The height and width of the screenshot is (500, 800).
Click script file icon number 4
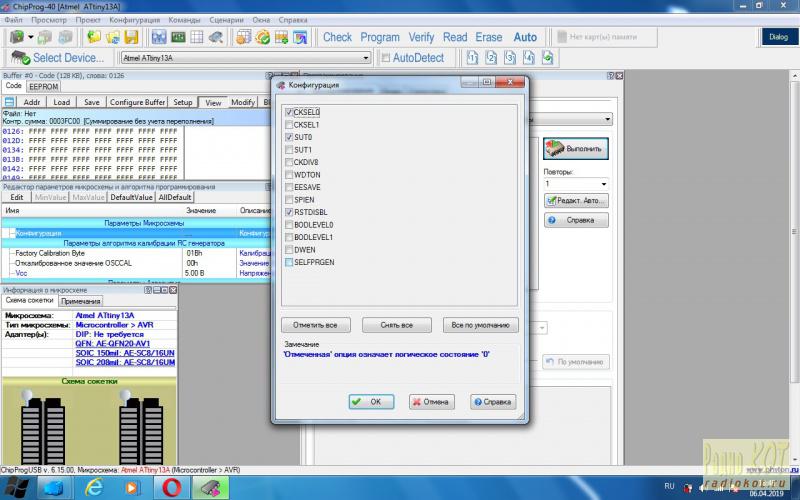point(529,58)
